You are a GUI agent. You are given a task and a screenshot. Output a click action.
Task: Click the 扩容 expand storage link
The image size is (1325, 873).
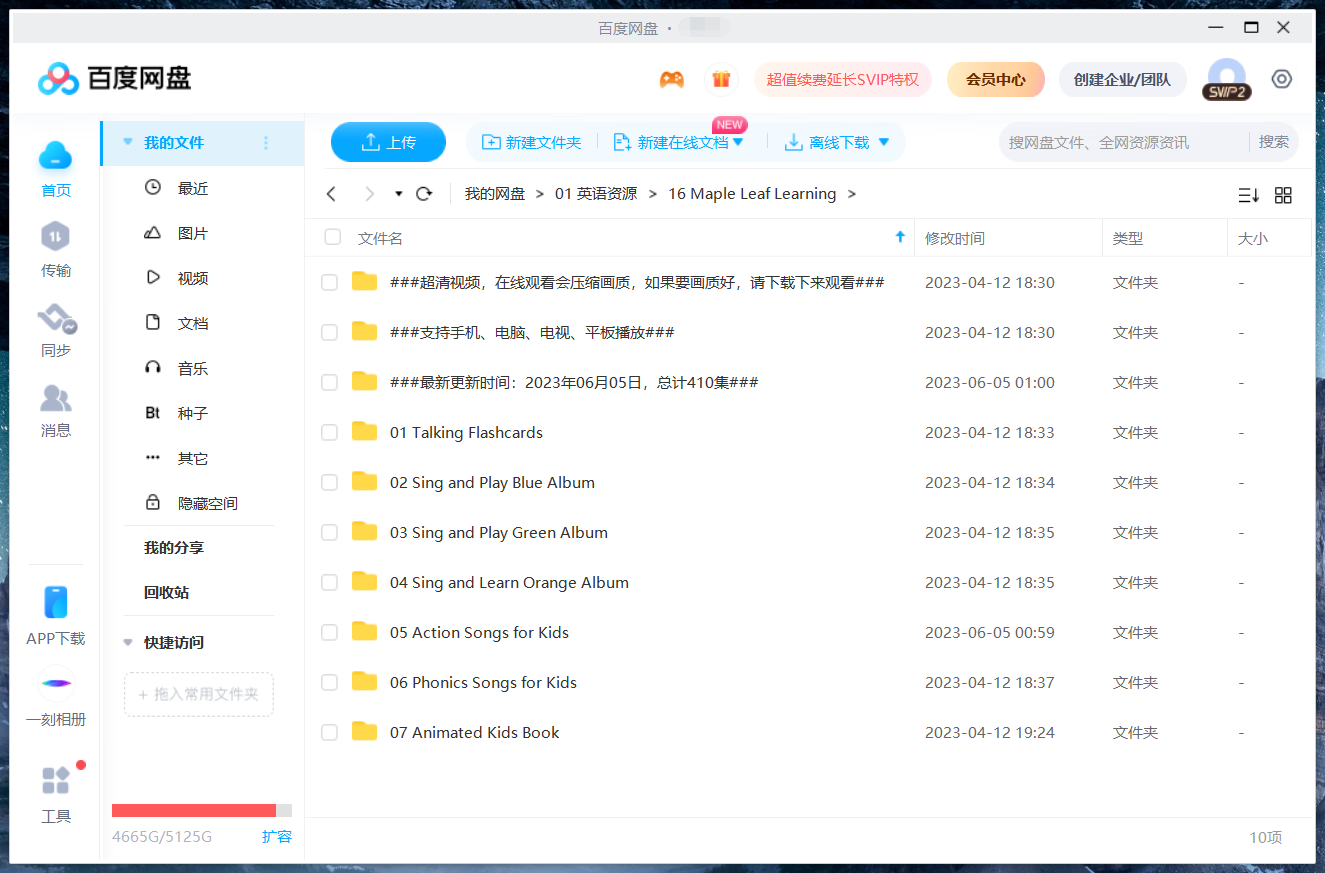(x=277, y=837)
